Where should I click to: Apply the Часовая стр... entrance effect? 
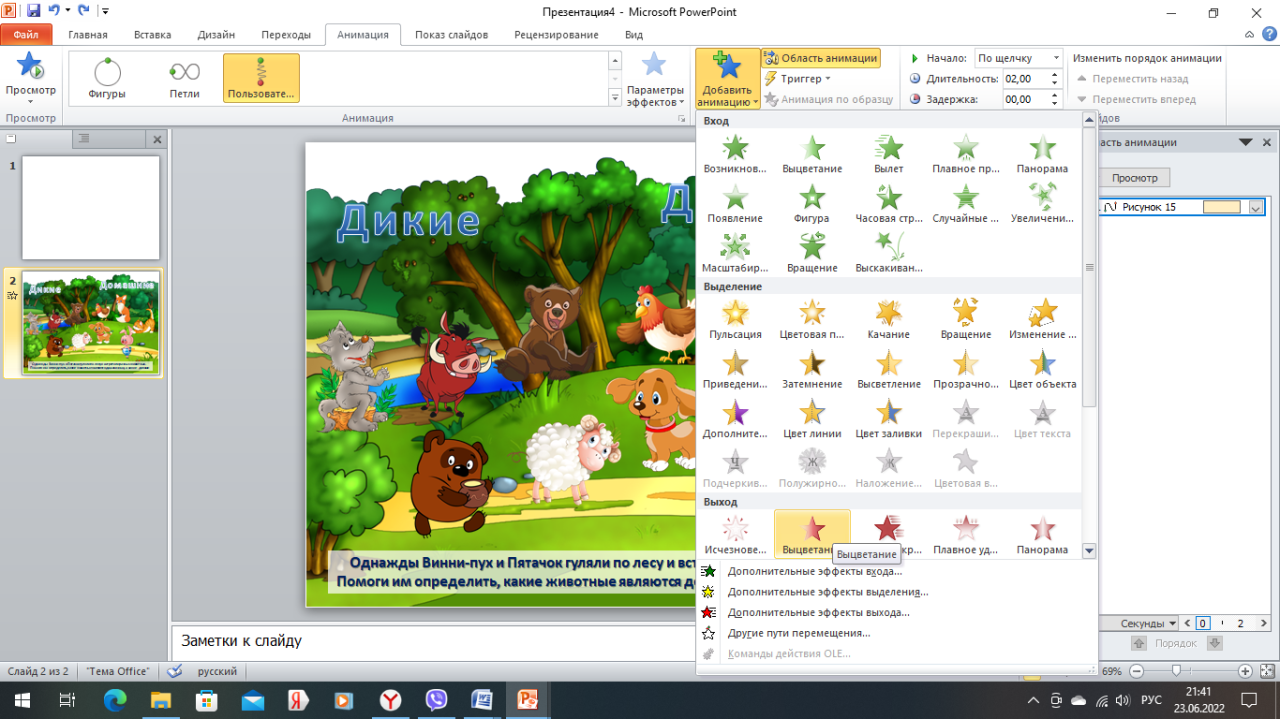pos(889,203)
